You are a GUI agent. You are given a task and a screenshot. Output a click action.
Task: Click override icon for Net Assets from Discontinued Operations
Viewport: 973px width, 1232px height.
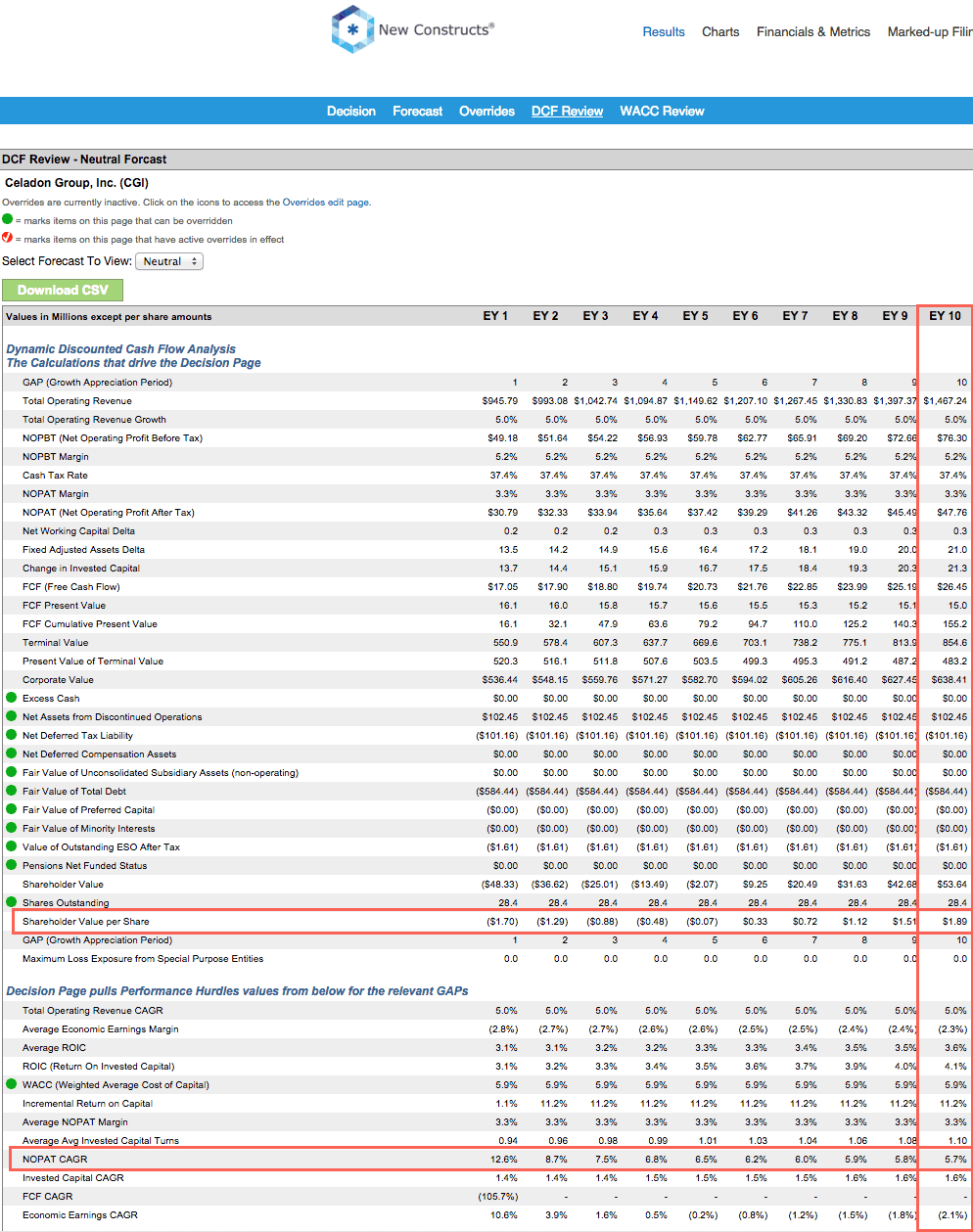tap(12, 716)
